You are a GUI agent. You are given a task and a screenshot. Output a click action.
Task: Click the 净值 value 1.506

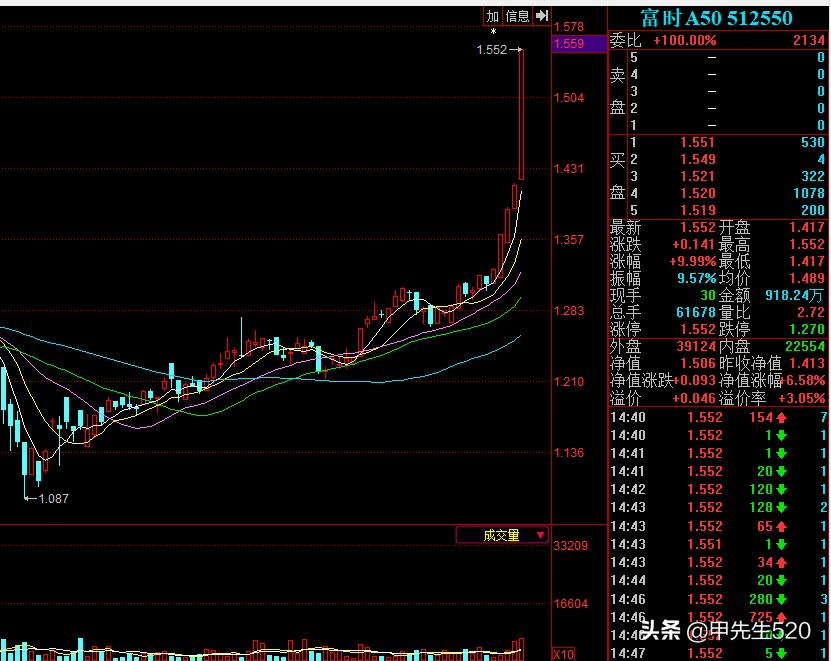pyautogui.click(x=697, y=363)
